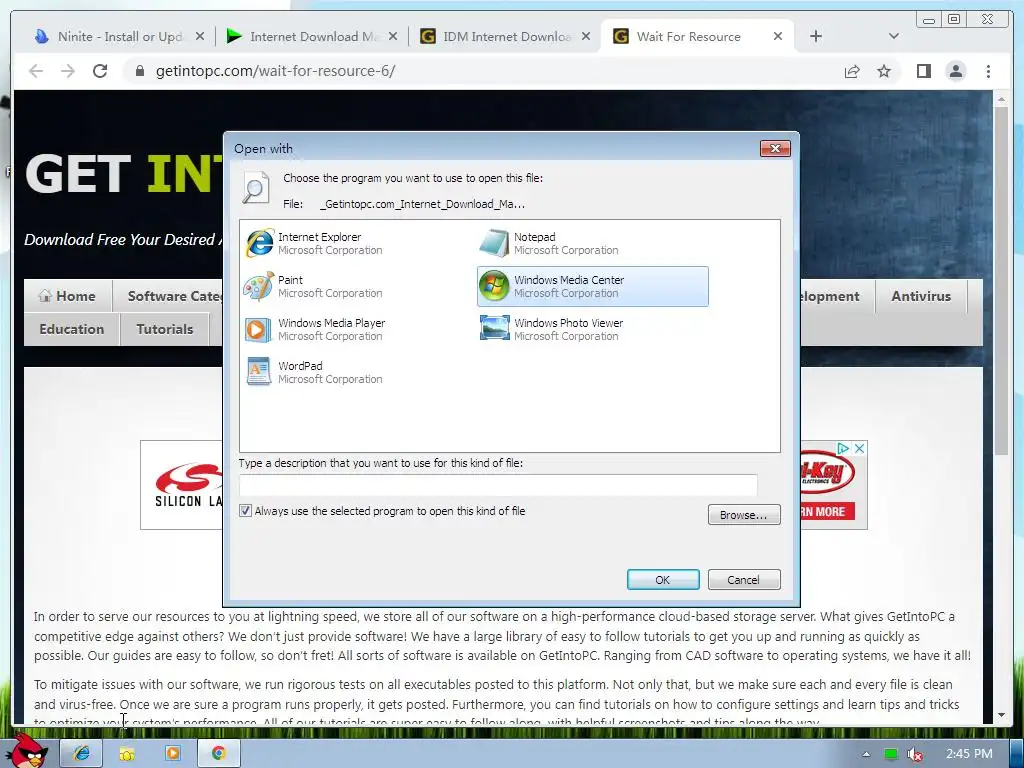The image size is (1024, 768).
Task: Close the Wait For Resource tab
Action: click(778, 37)
